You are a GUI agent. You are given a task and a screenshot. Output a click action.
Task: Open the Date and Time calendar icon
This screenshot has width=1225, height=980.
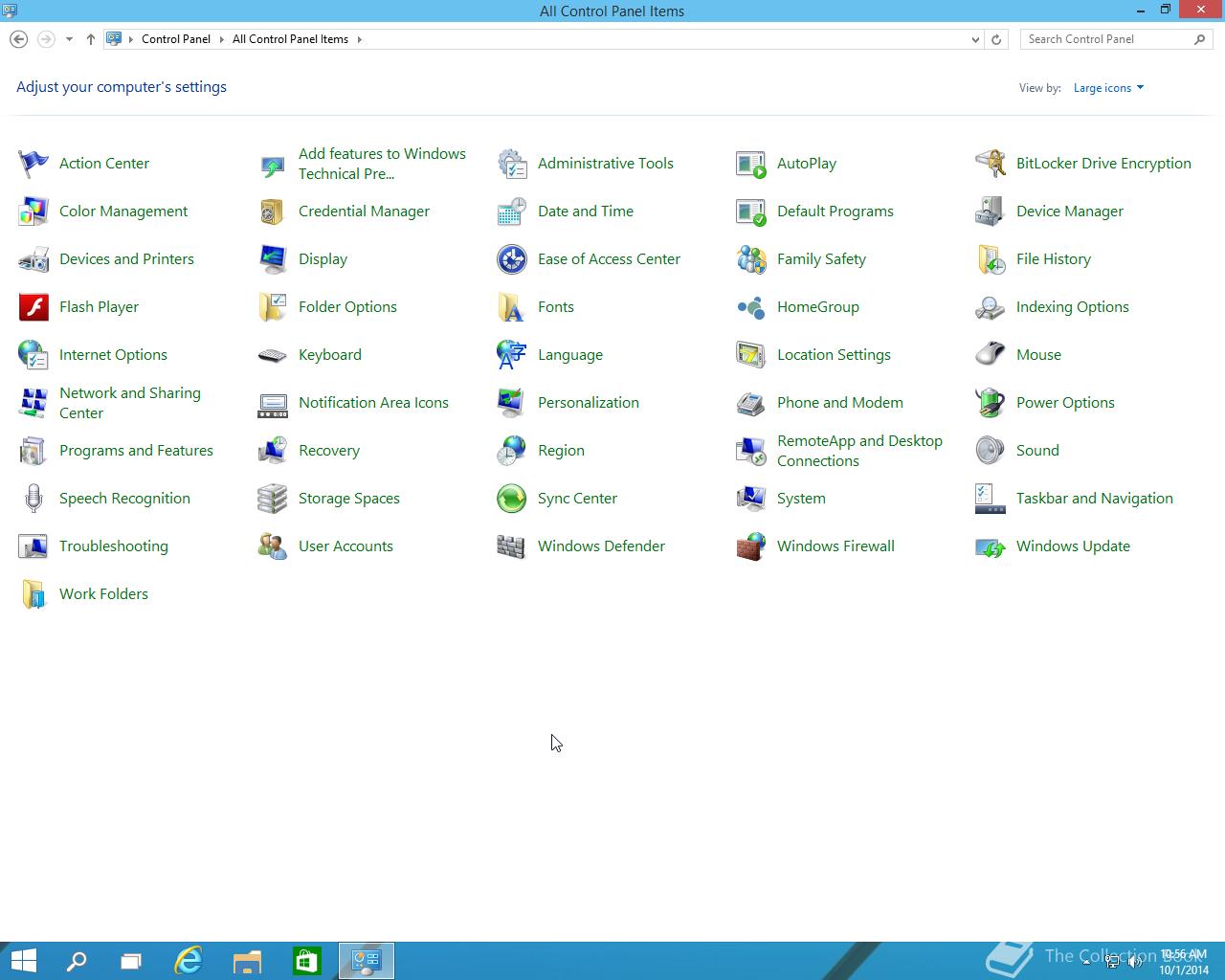512,212
